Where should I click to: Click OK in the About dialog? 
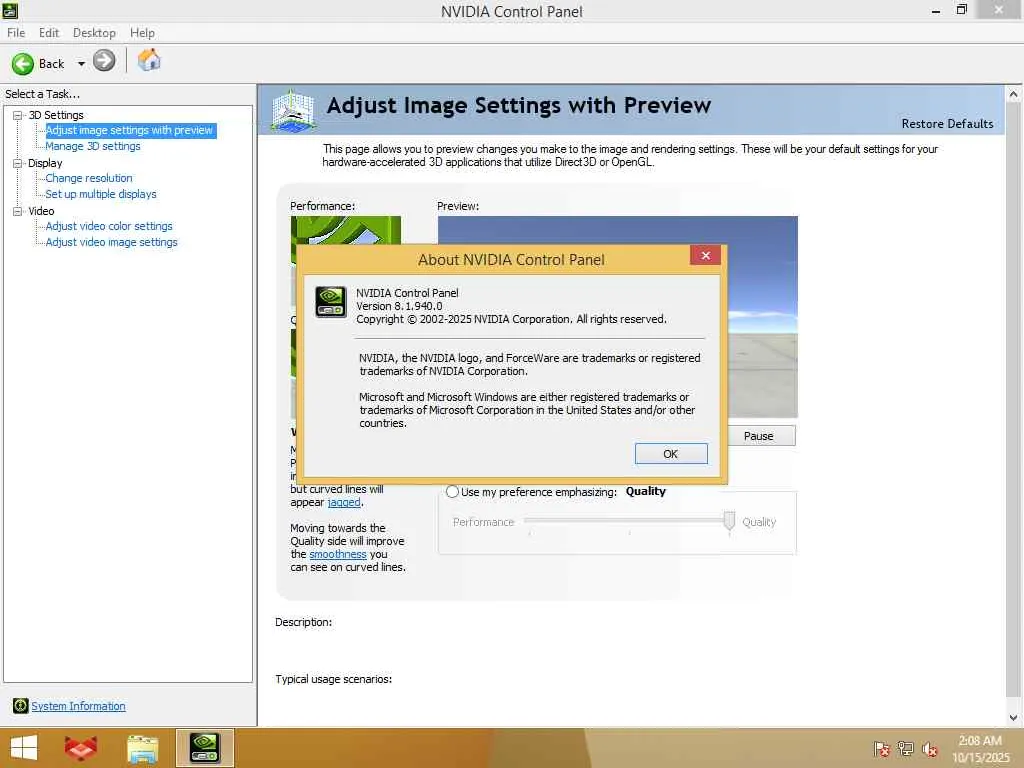(671, 454)
